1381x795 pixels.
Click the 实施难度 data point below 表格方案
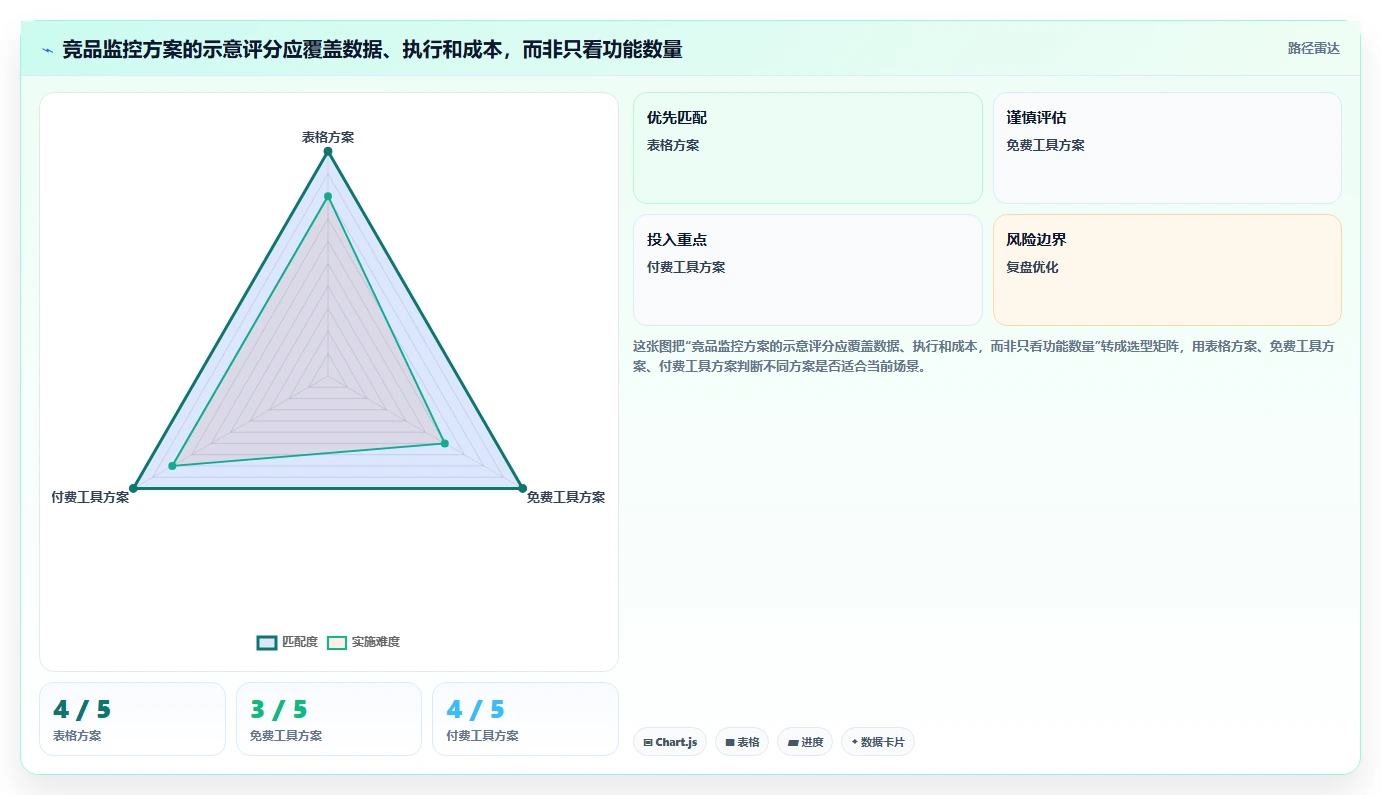point(328,196)
